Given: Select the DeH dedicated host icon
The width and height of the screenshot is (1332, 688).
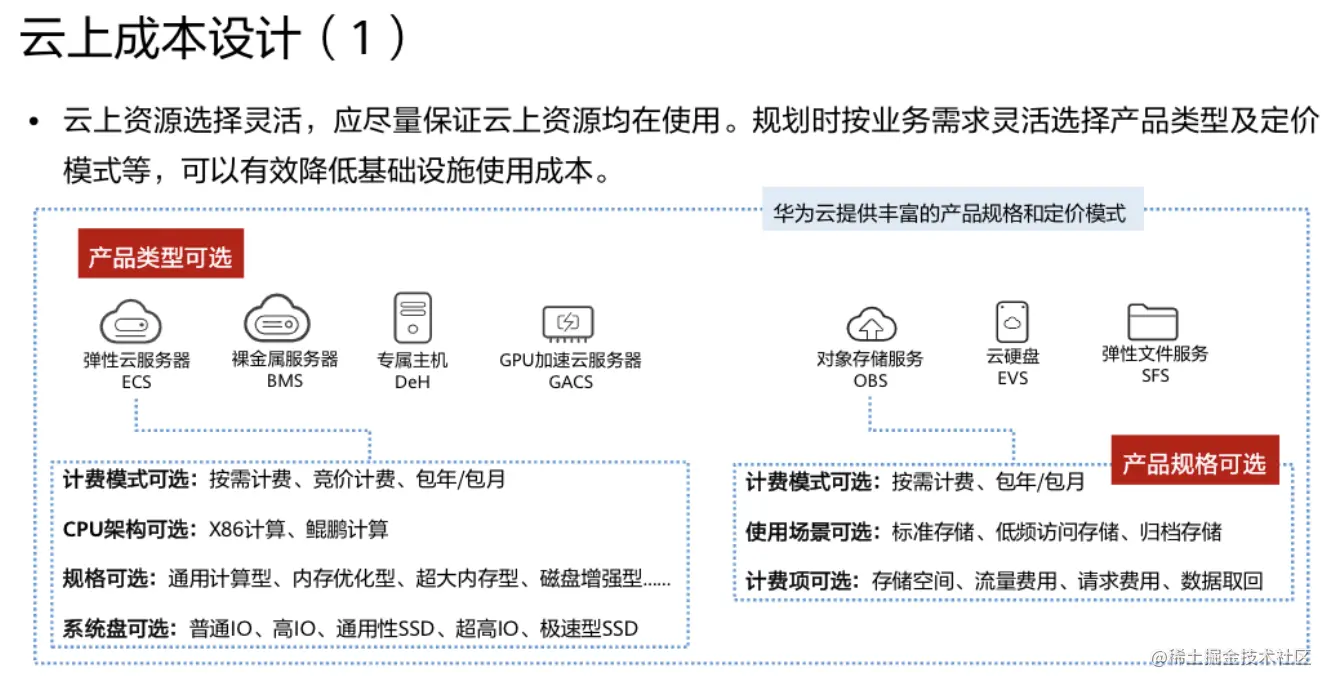Looking at the screenshot, I should tap(412, 319).
